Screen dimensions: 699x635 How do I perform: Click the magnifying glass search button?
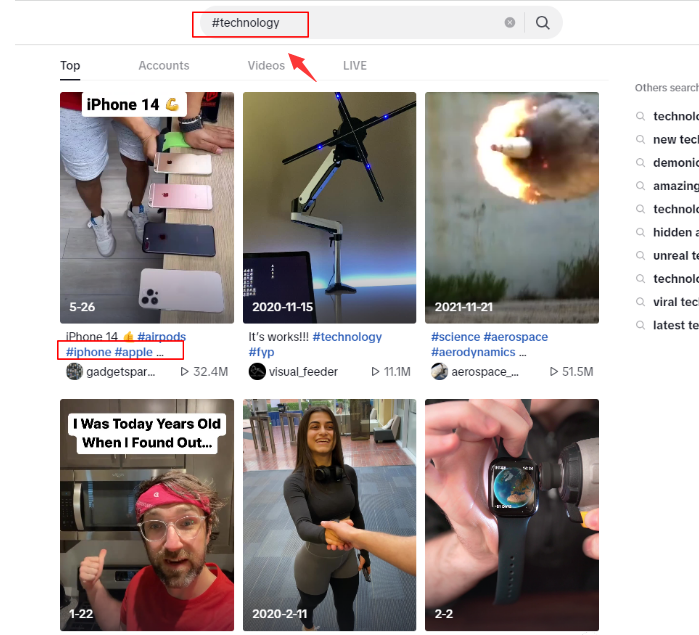coord(543,23)
